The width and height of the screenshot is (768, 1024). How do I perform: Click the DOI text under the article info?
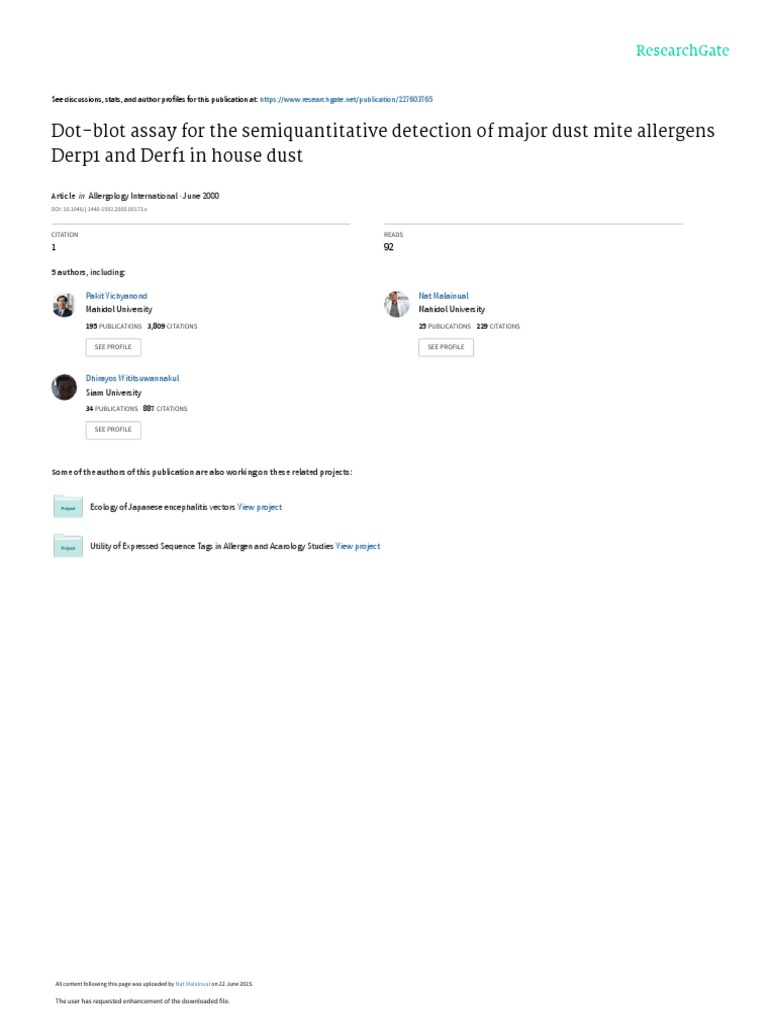[99, 209]
